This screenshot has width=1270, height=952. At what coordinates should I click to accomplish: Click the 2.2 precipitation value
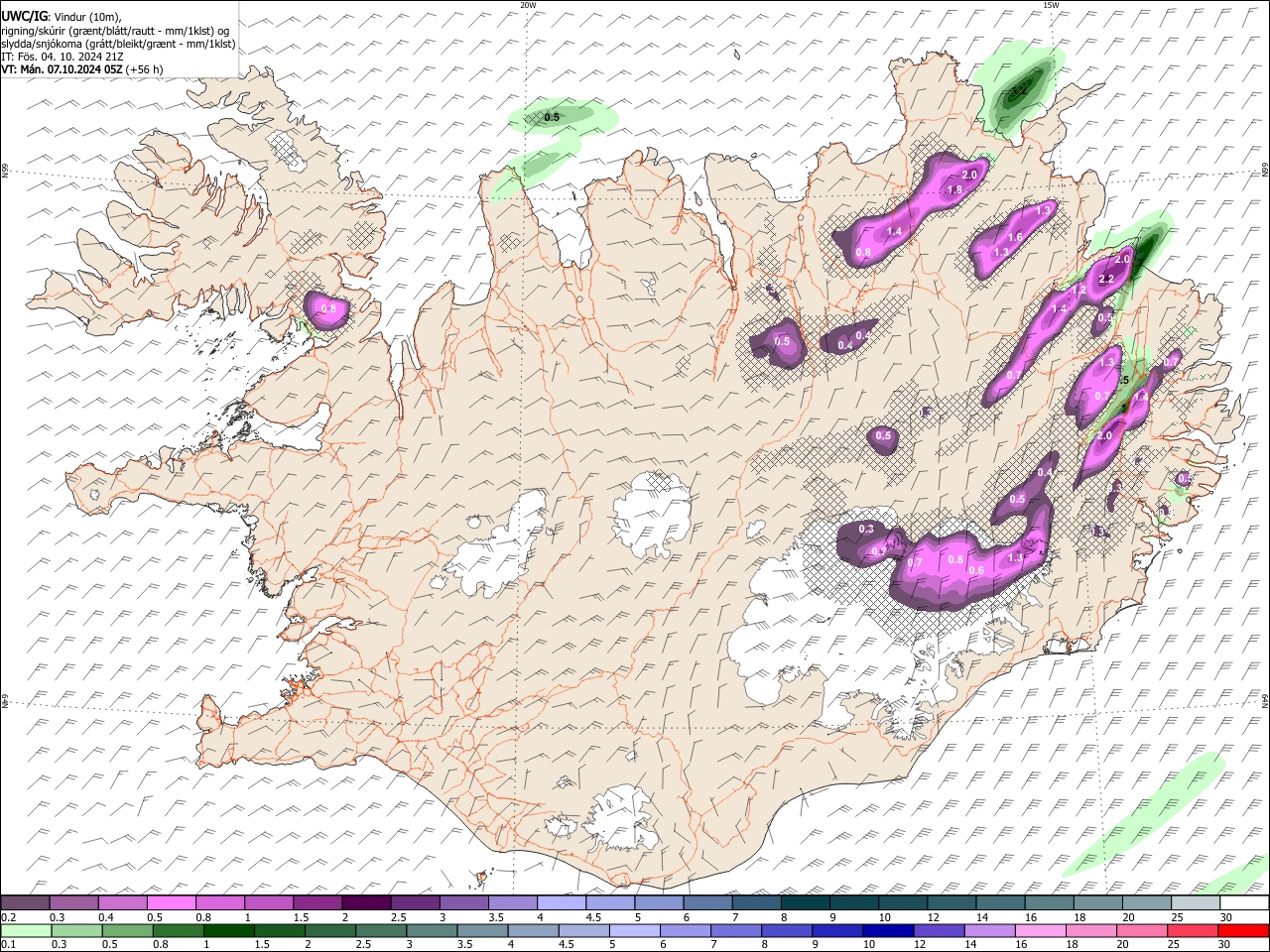pyautogui.click(x=1107, y=280)
